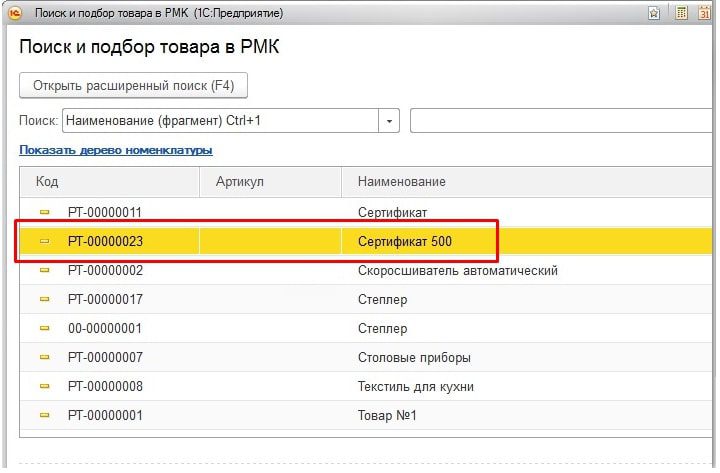Click the item icon beside РТ-00000023
This screenshot has height=473, width=720.
coord(44,241)
